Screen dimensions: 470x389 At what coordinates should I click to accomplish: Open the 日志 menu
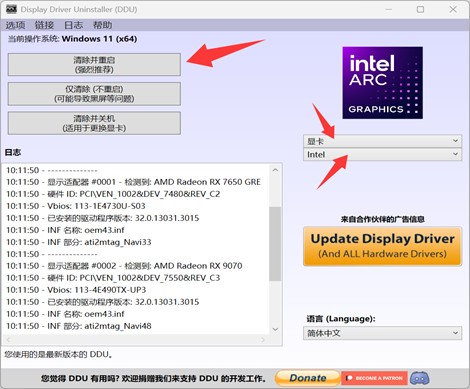point(73,25)
